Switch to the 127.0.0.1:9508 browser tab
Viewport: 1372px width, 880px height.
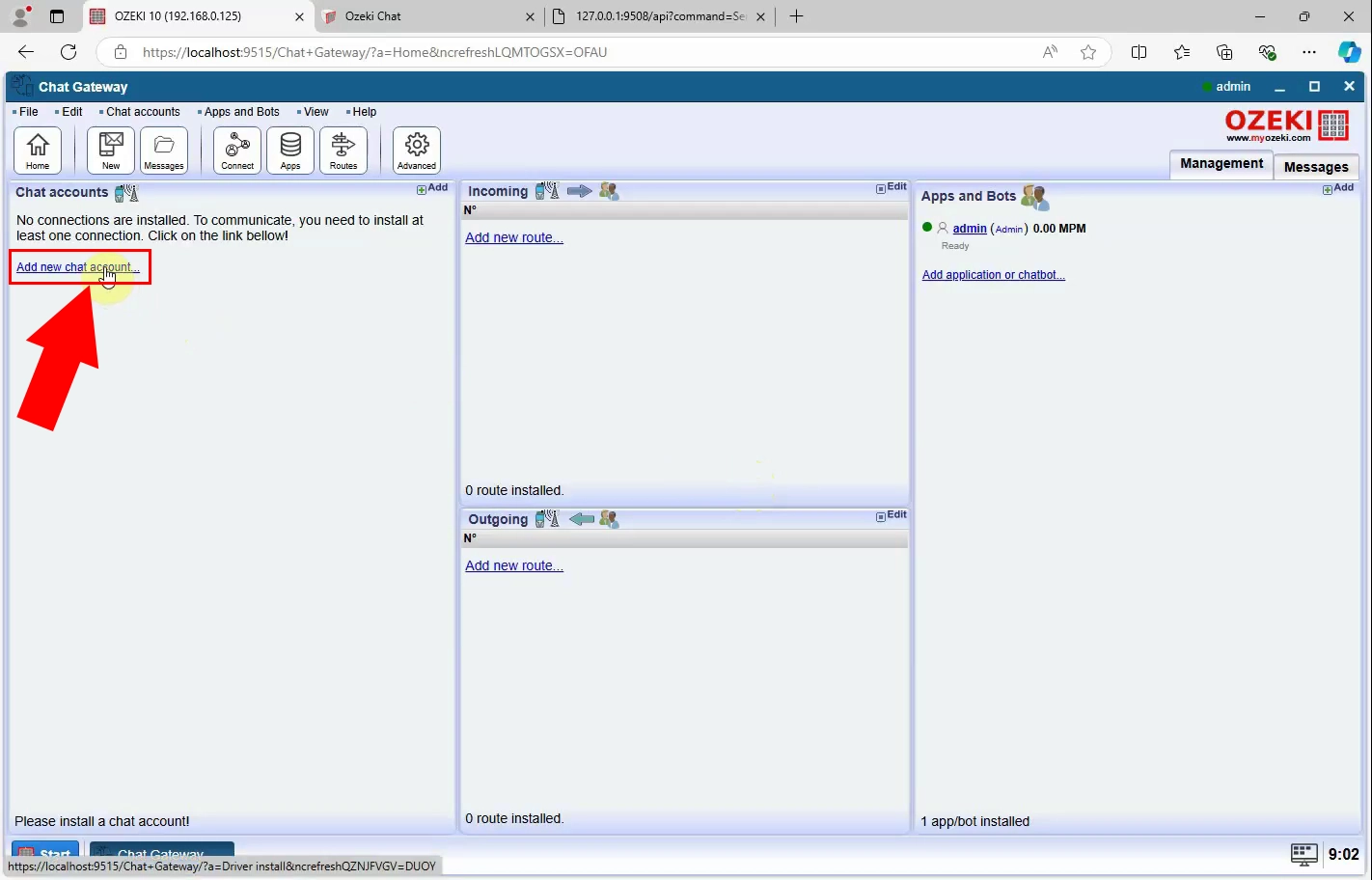pyautogui.click(x=660, y=16)
